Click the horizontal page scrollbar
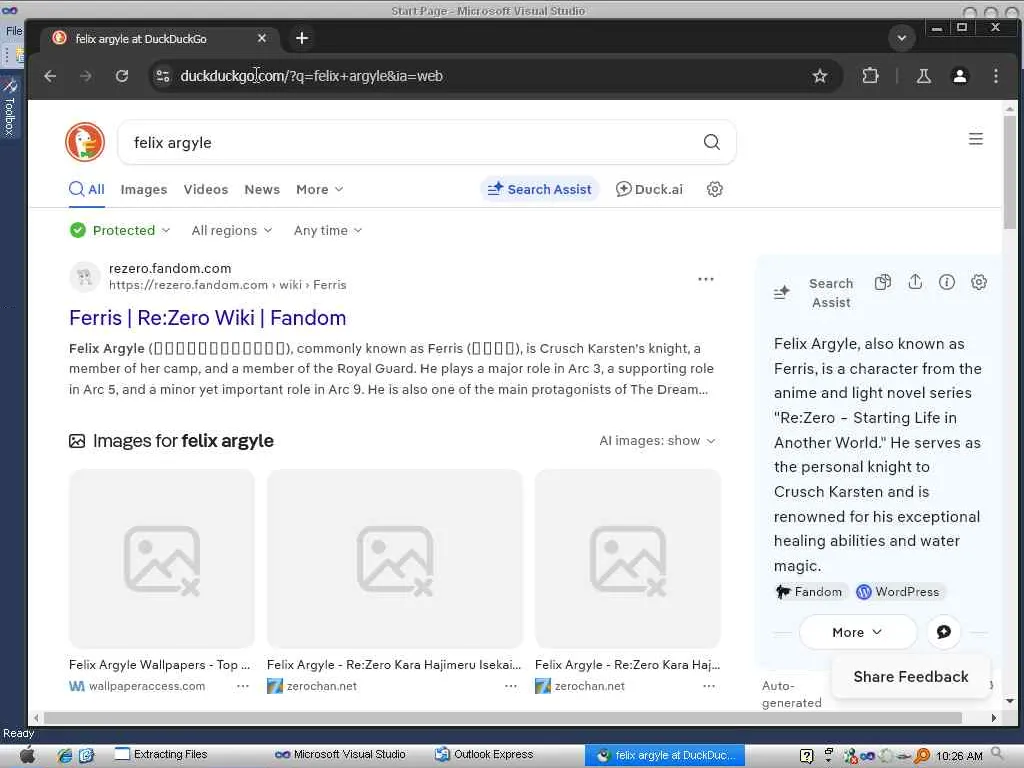 tap(503, 718)
